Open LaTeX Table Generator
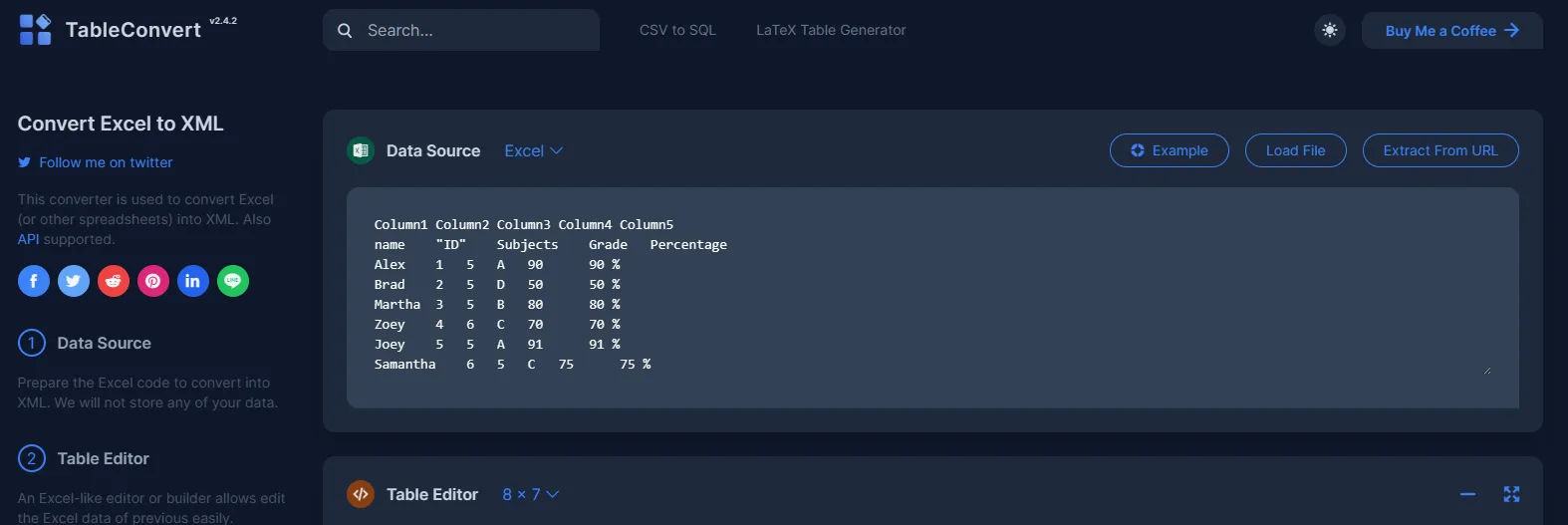 pos(831,30)
